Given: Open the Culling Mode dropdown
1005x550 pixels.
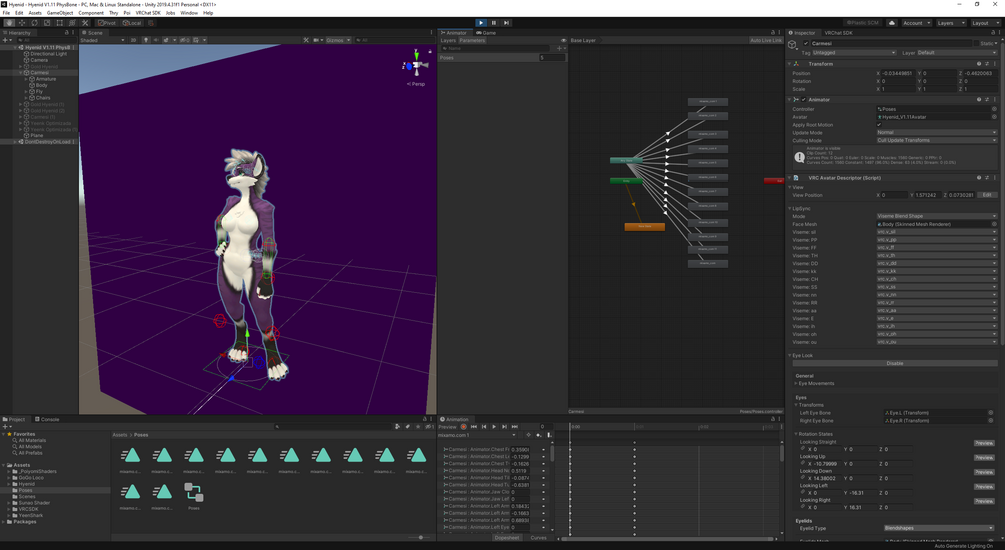Looking at the screenshot, I should tap(936, 140).
